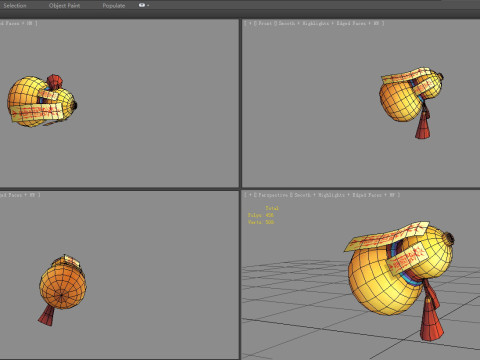Click the Verts count statistic text
The height and width of the screenshot is (360, 480).
pos(261,222)
